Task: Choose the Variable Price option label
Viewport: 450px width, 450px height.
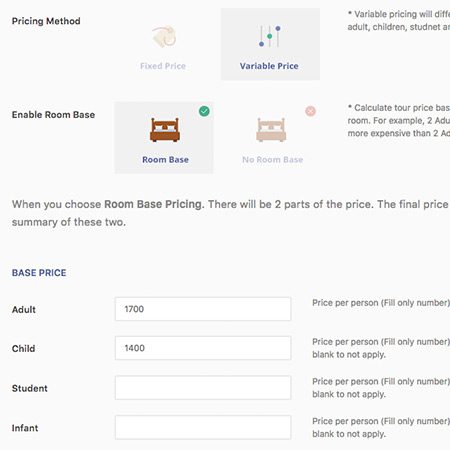Action: tap(269, 66)
